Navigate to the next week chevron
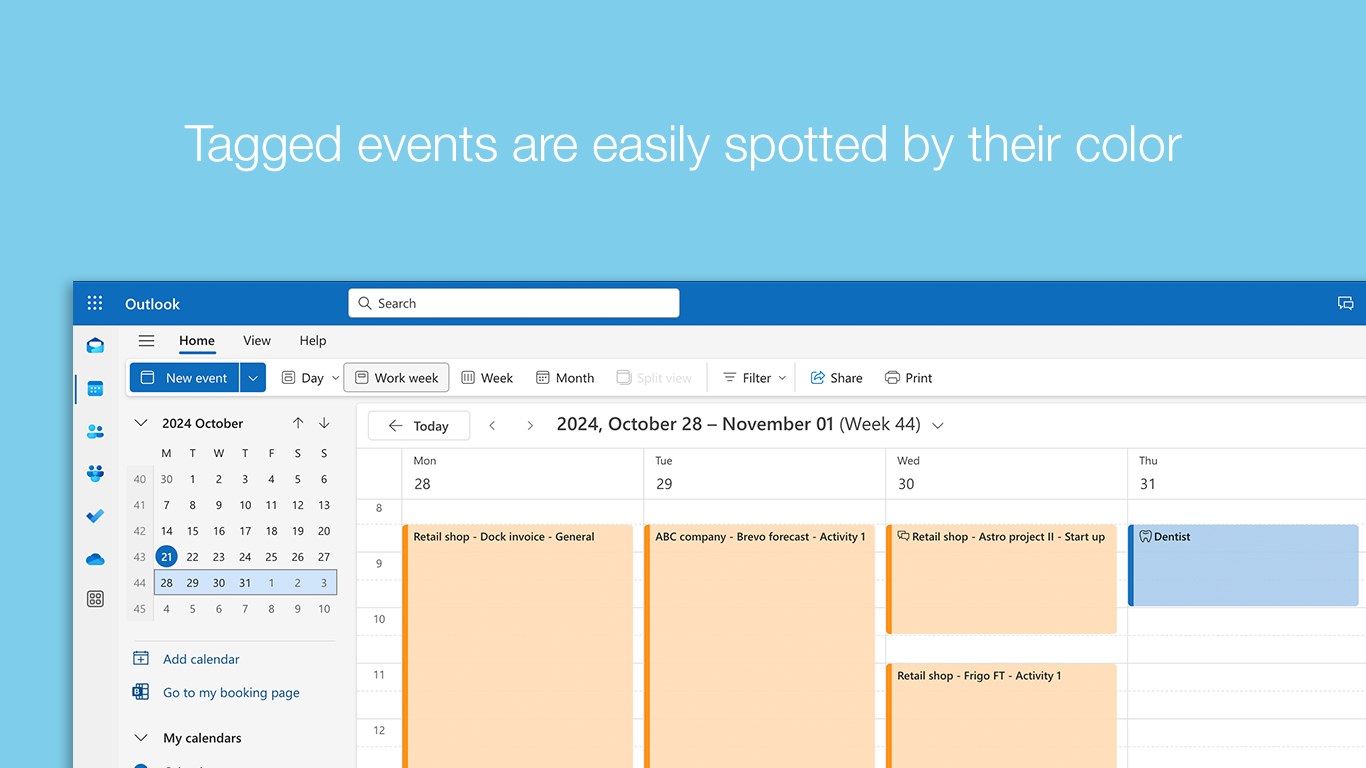 (x=530, y=426)
